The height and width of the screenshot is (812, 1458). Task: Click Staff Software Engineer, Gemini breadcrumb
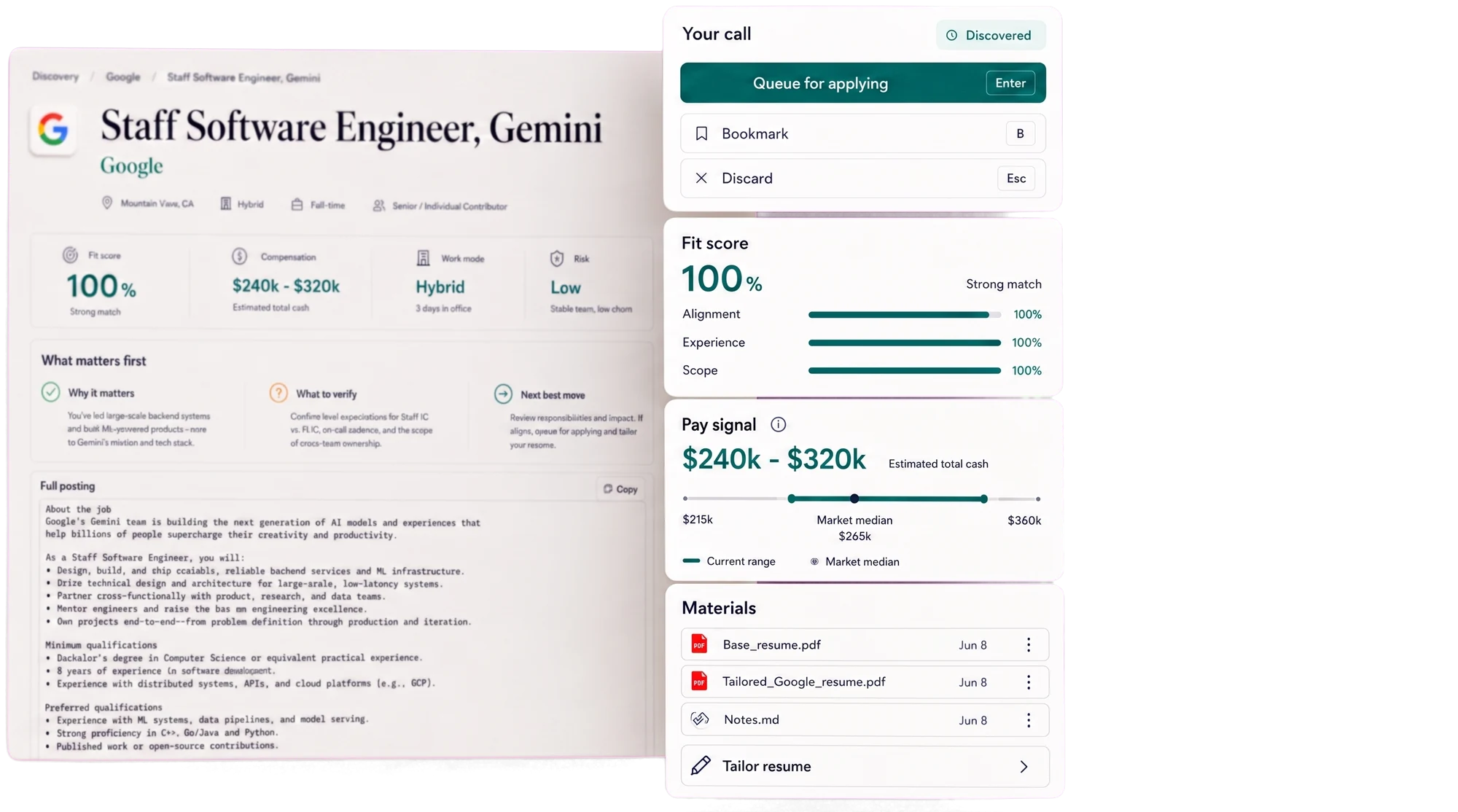click(x=243, y=77)
